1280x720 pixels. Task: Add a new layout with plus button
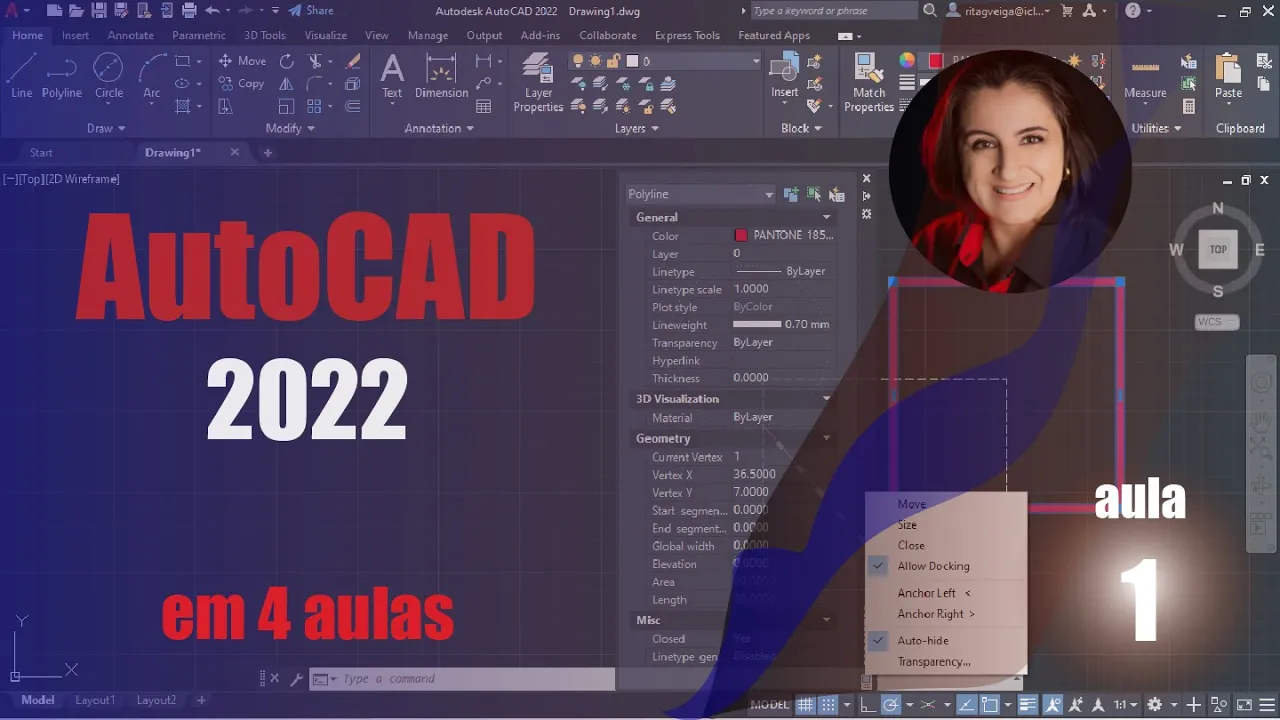(x=201, y=700)
